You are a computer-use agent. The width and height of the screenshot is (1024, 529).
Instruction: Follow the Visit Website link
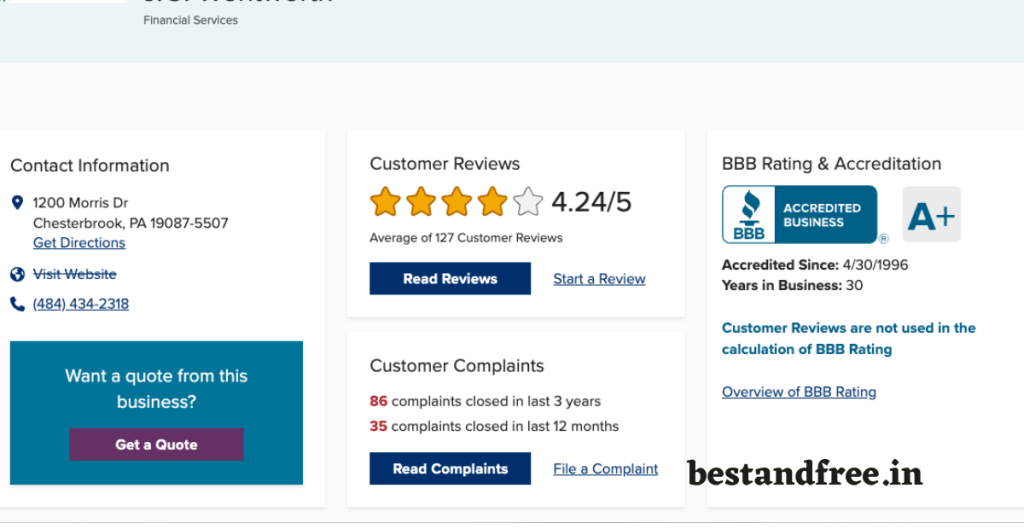pyautogui.click(x=74, y=274)
